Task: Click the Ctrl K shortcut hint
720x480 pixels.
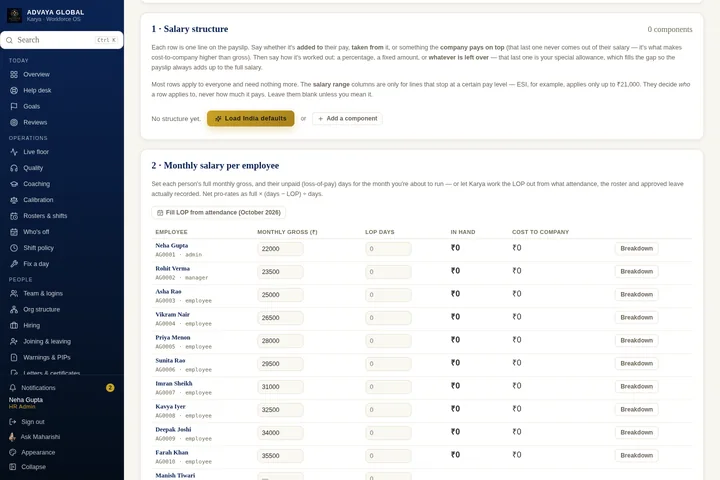Action: 107,40
